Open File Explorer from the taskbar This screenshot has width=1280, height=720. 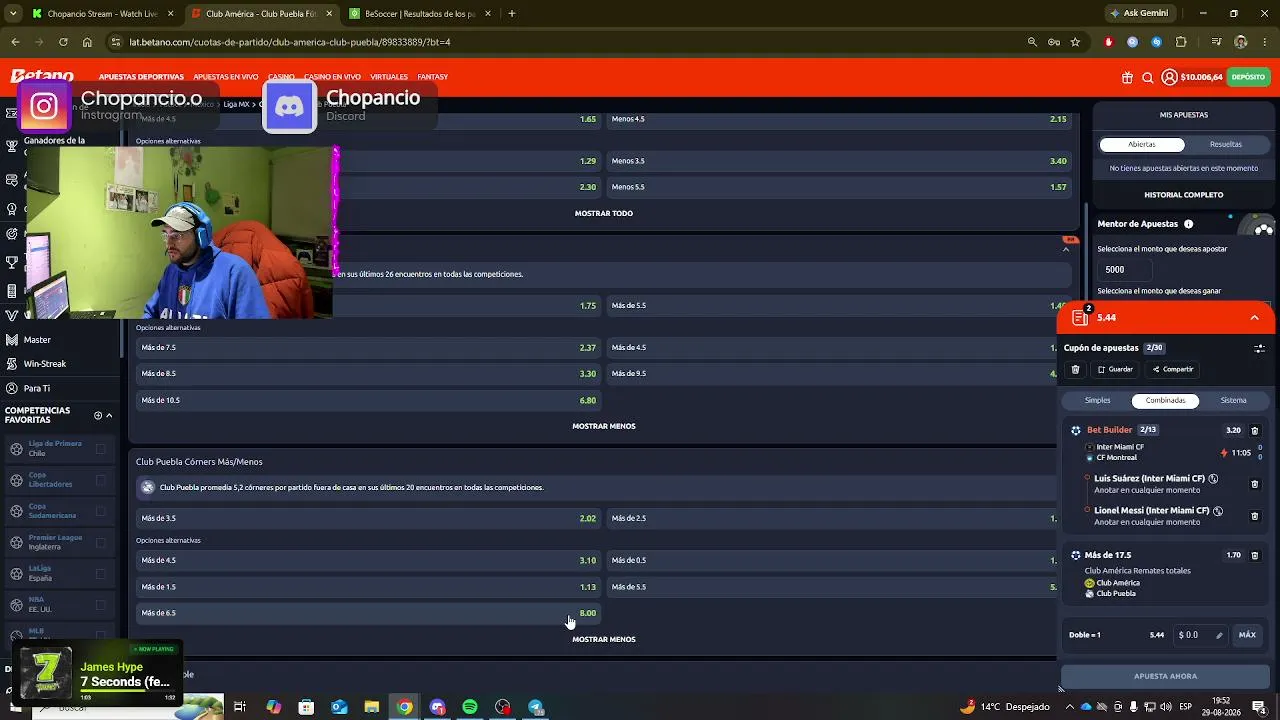tap(372, 707)
